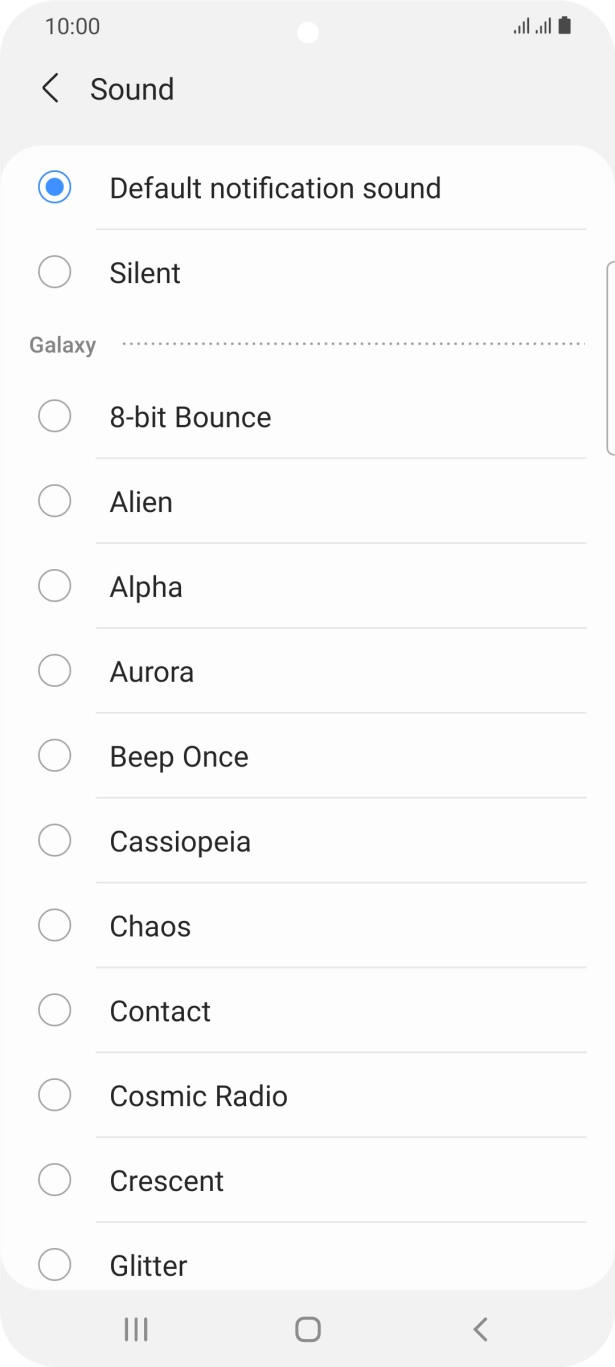The height and width of the screenshot is (1367, 615).
Task: Tap the navigation Back key bottom right
Action: click(x=480, y=1329)
